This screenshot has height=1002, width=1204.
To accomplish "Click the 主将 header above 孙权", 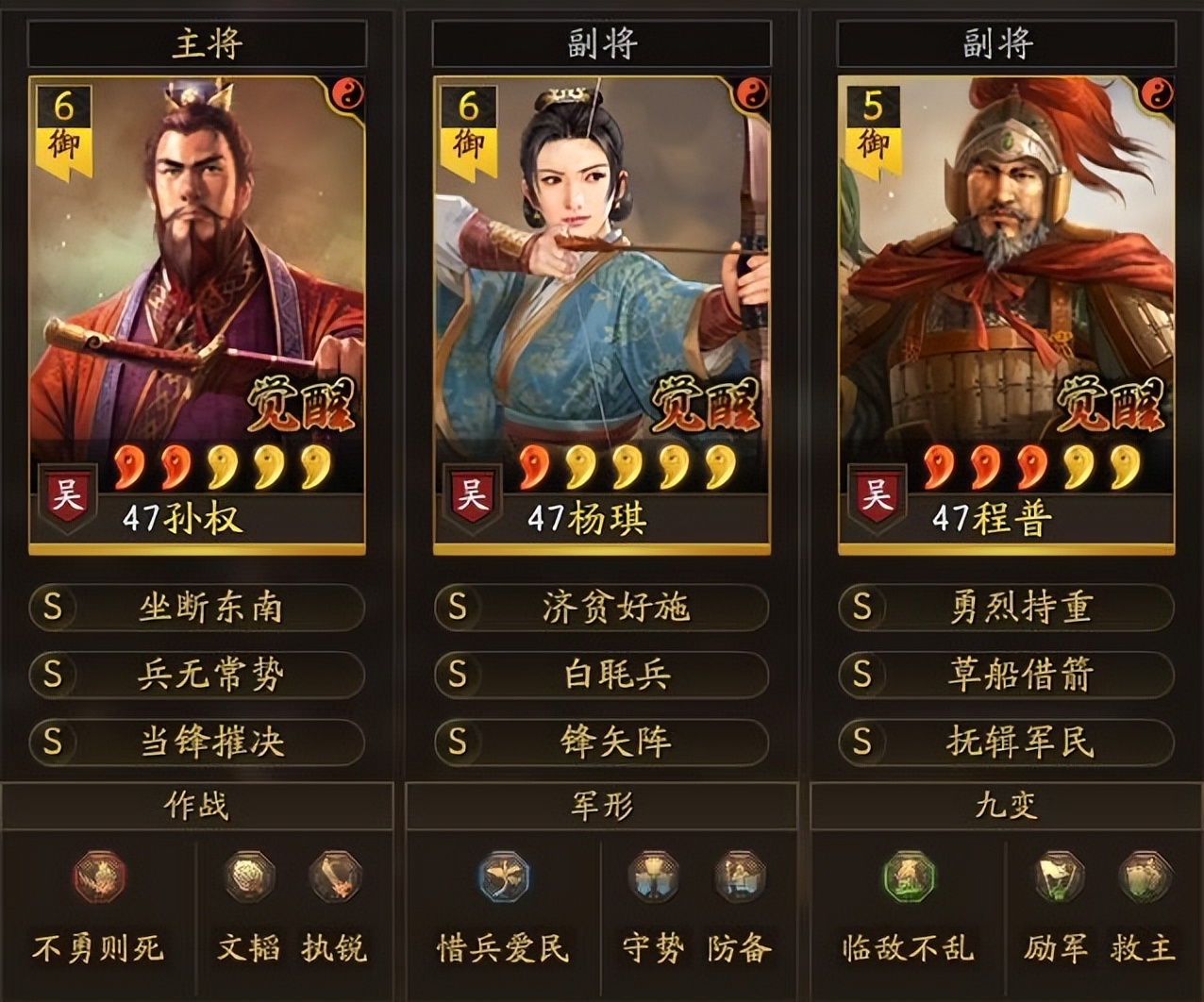I will pyautogui.click(x=197, y=43).
